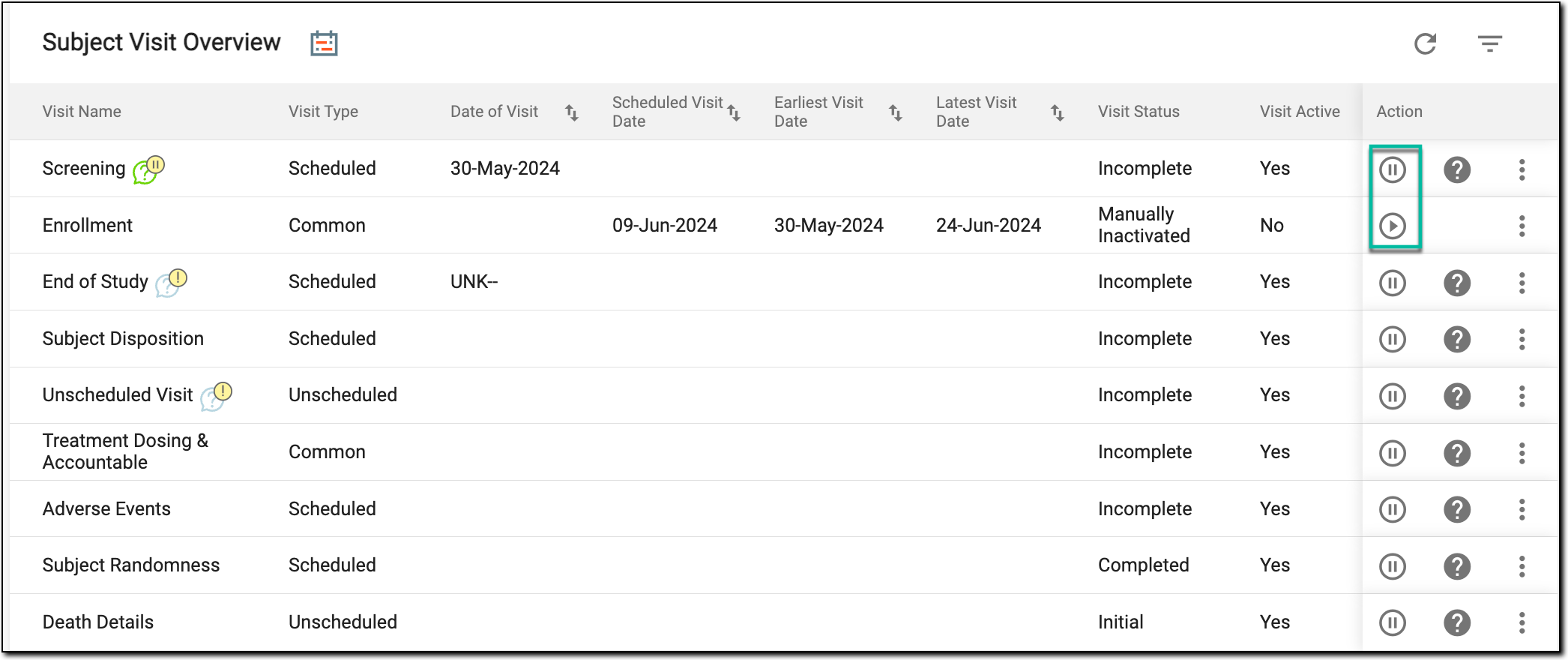1568x660 pixels.
Task: Open the Subject Randomness visit name
Action: (x=131, y=565)
